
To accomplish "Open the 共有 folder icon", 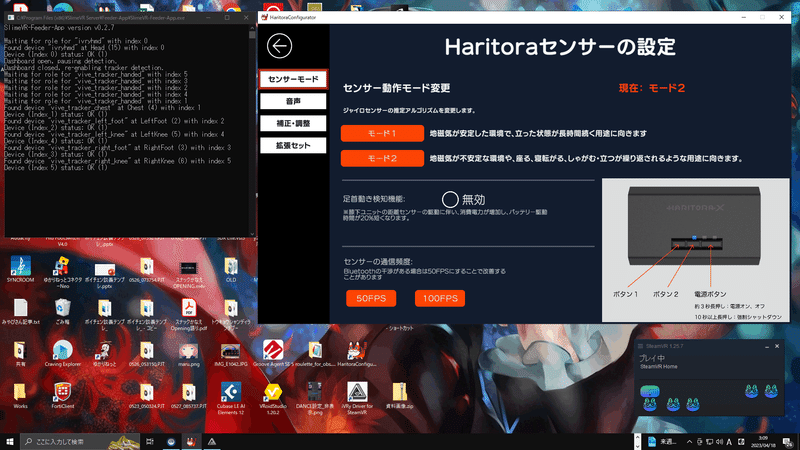I will [20, 354].
